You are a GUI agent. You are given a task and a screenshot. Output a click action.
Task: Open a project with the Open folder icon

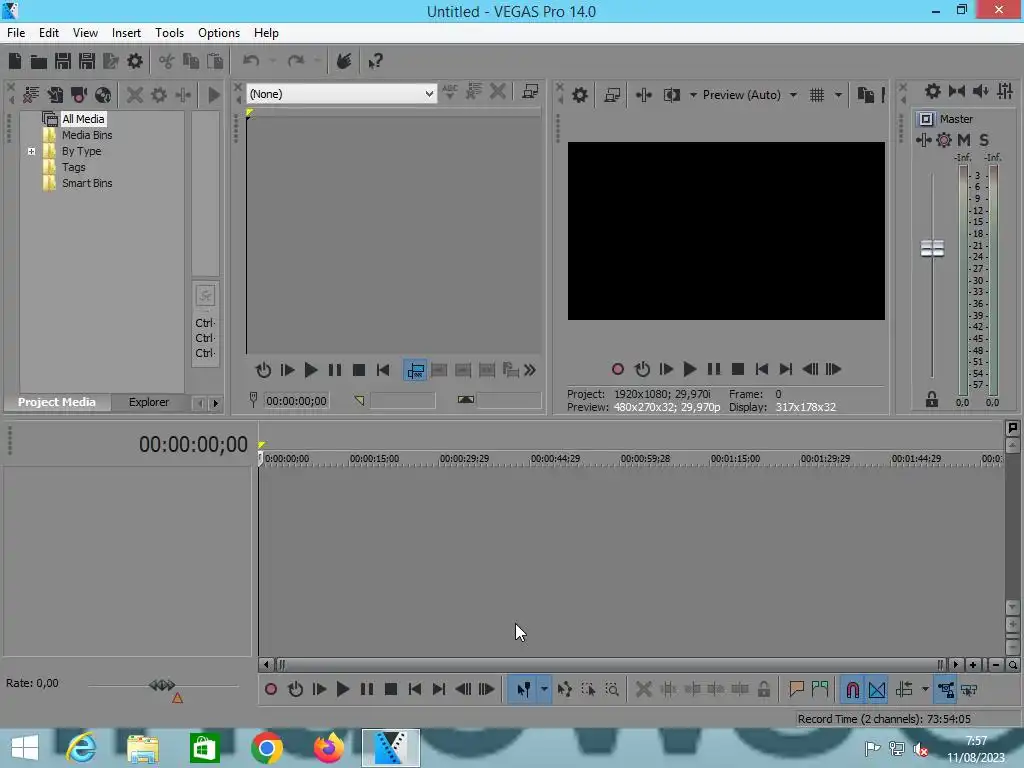[x=39, y=61]
